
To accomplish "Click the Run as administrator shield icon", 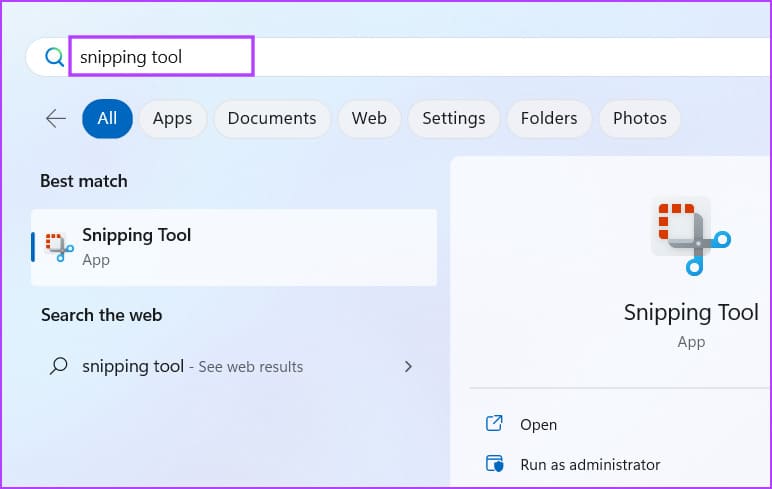I will (x=494, y=464).
